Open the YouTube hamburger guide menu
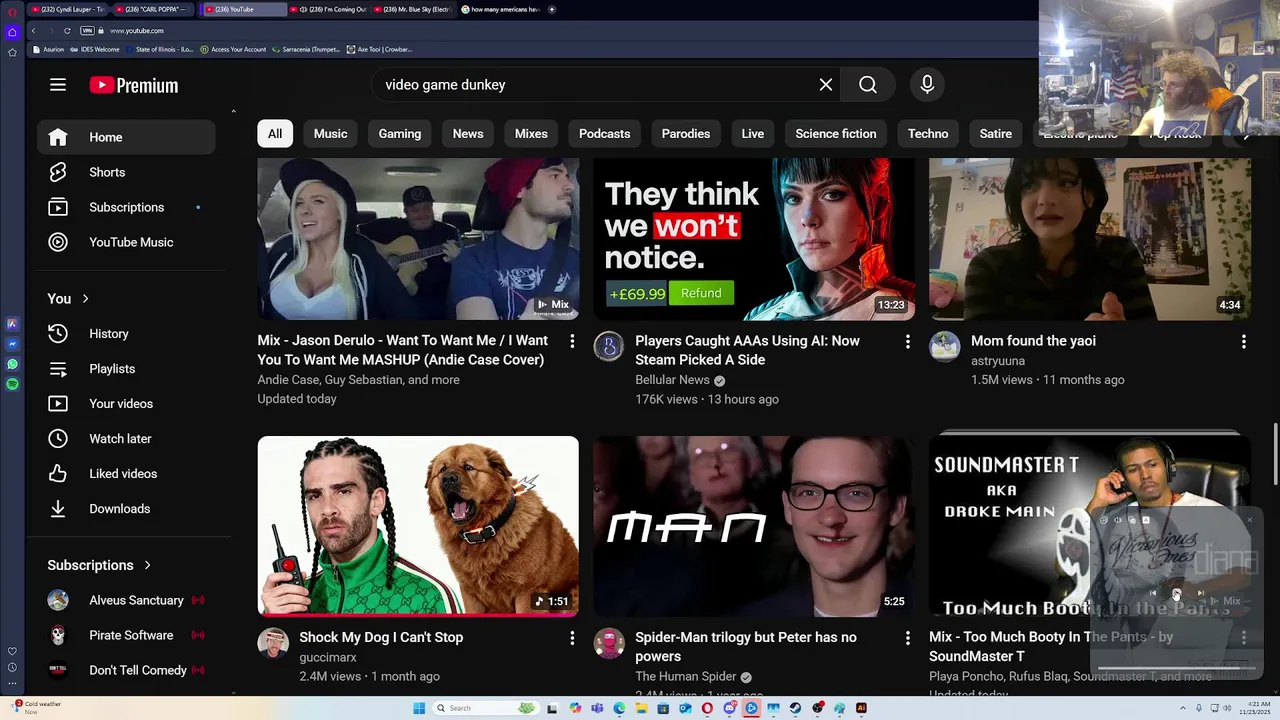 coord(58,85)
